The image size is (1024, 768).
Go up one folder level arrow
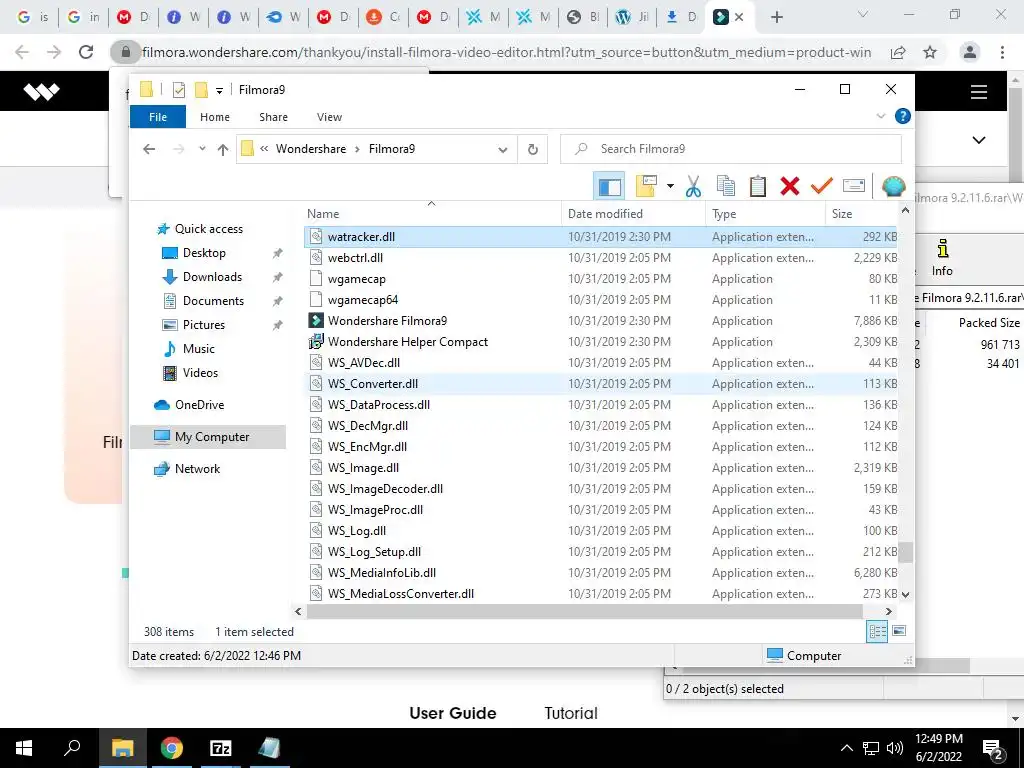click(x=223, y=150)
